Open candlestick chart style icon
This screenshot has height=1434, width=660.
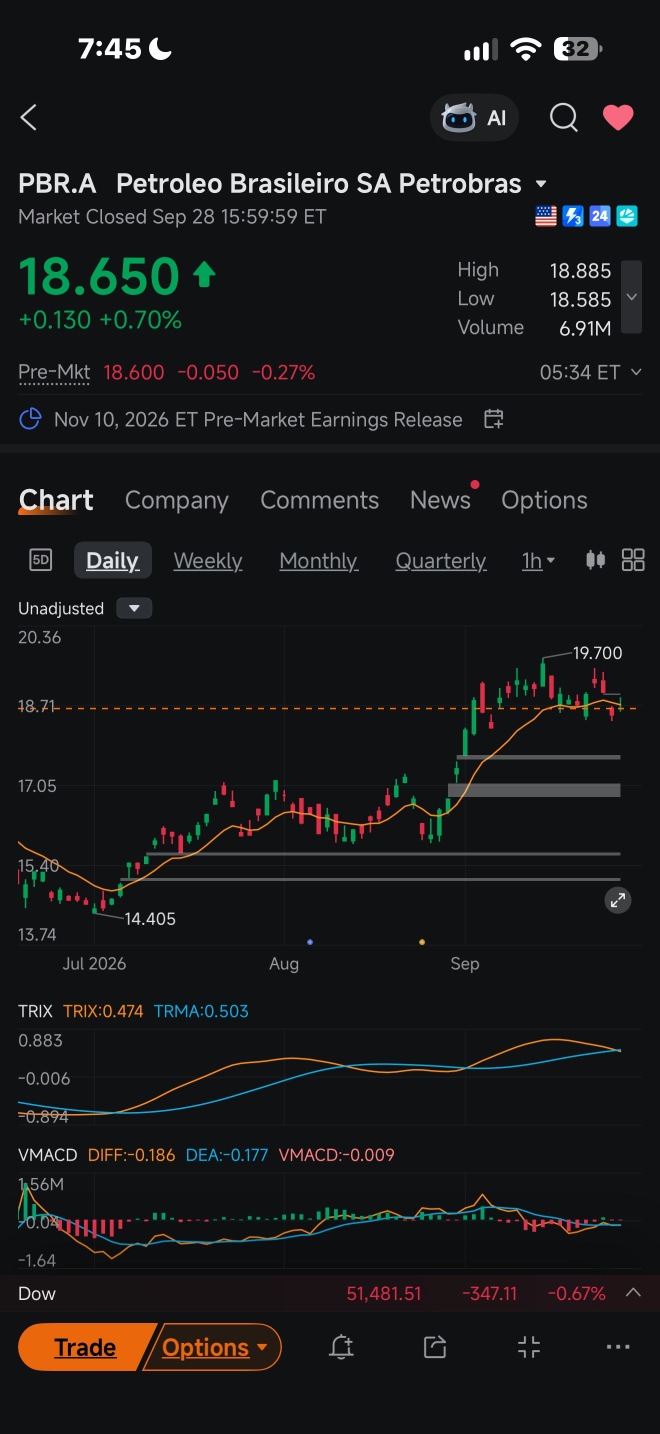595,560
